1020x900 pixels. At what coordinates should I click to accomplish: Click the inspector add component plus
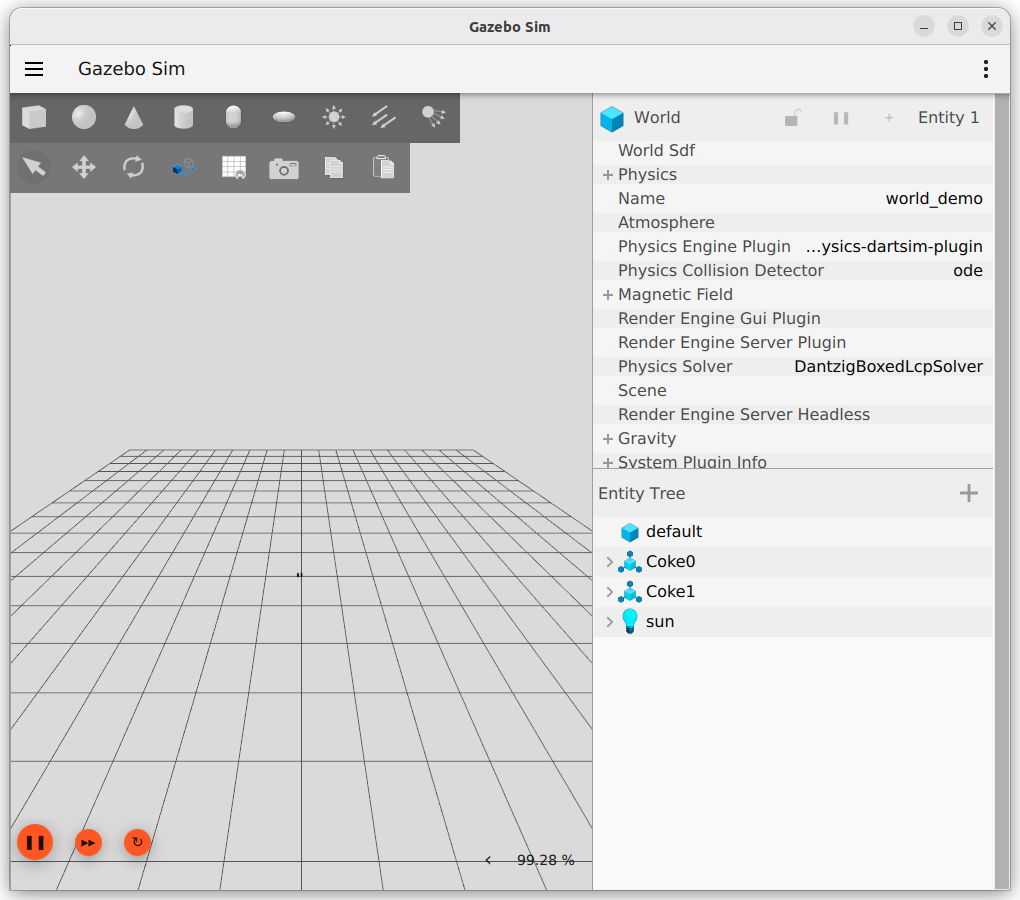pyautogui.click(x=889, y=118)
